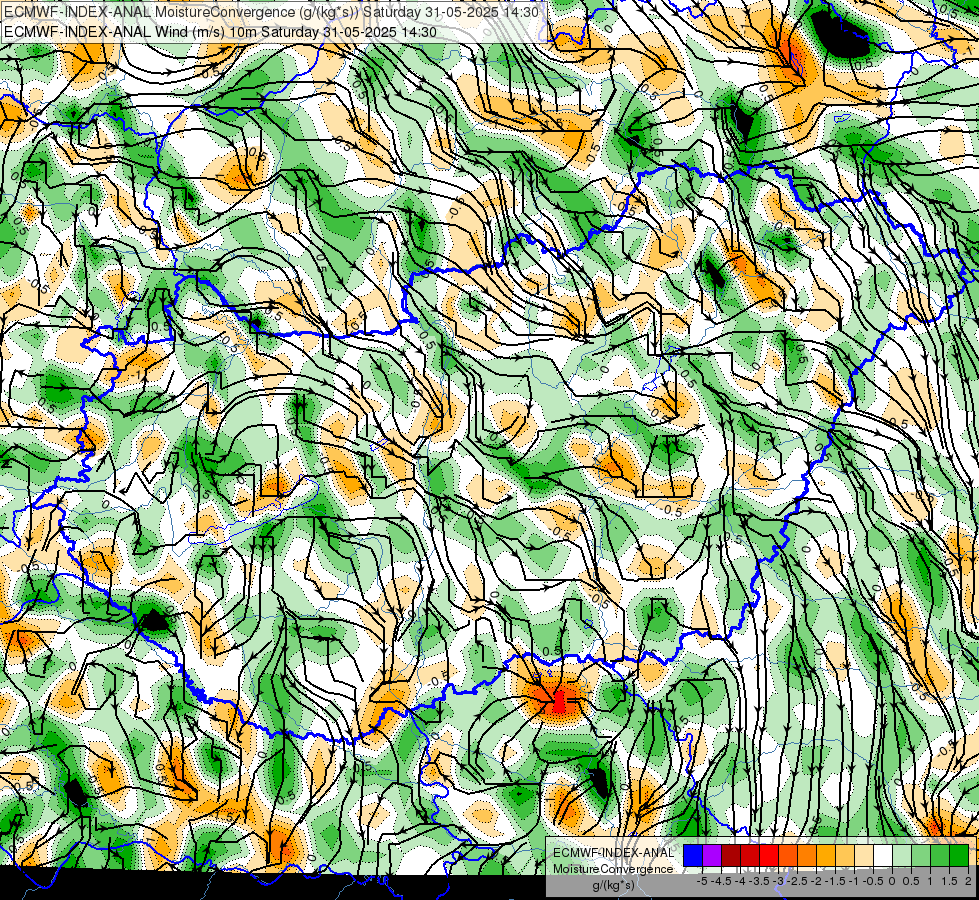Select the -3.5 tick label on legend

coord(759,881)
